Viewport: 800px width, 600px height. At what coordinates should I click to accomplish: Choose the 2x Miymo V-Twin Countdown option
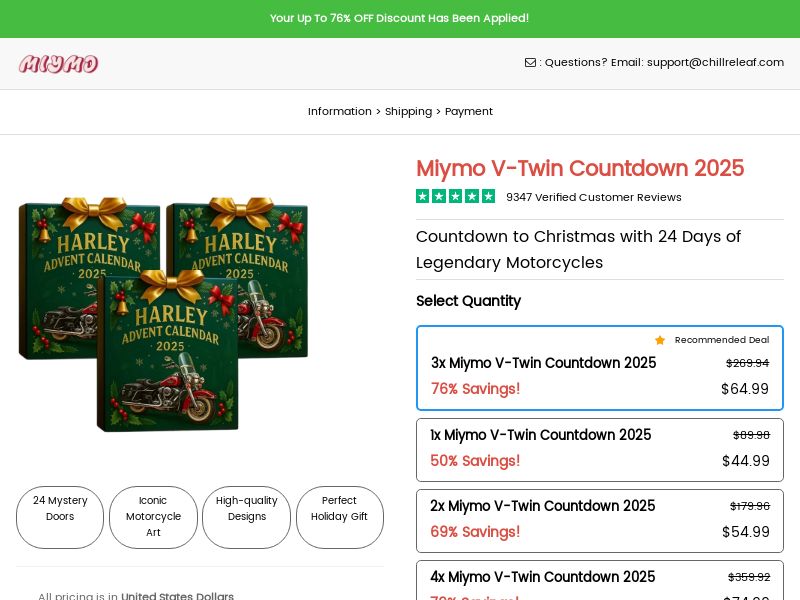(599, 520)
